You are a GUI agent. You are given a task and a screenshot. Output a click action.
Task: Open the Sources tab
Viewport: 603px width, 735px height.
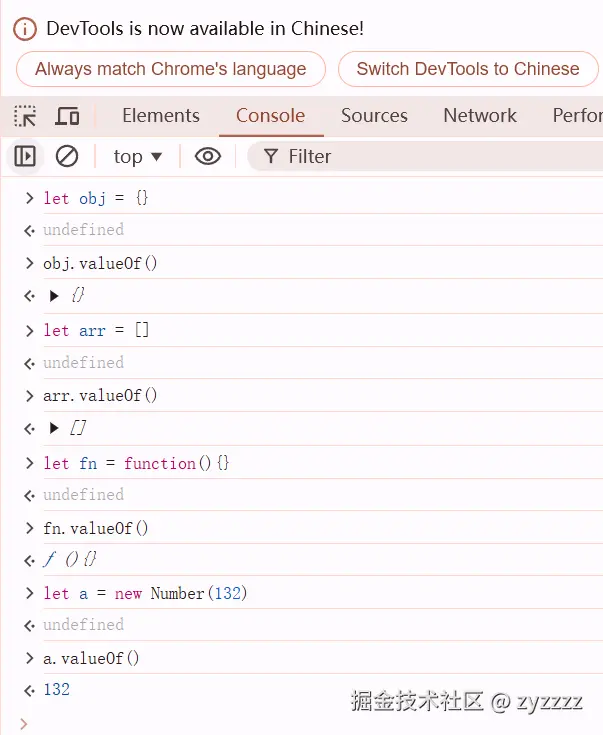click(374, 116)
